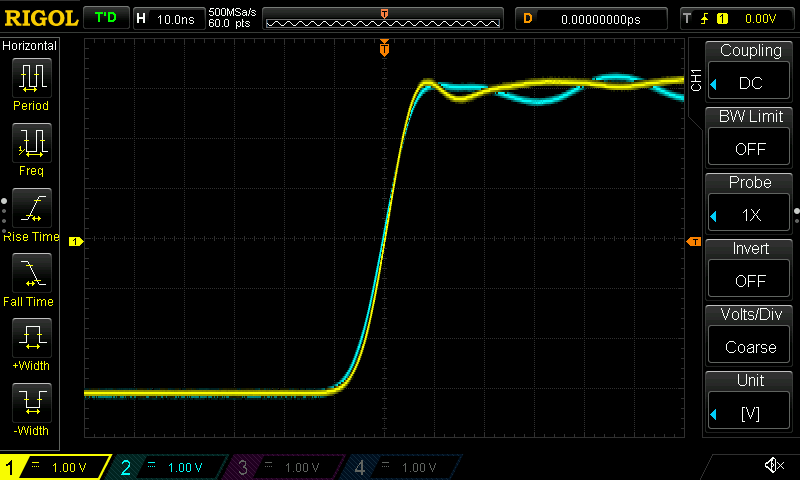Select the Rise Time measurement icon
This screenshot has width=800, height=480.
32,208
